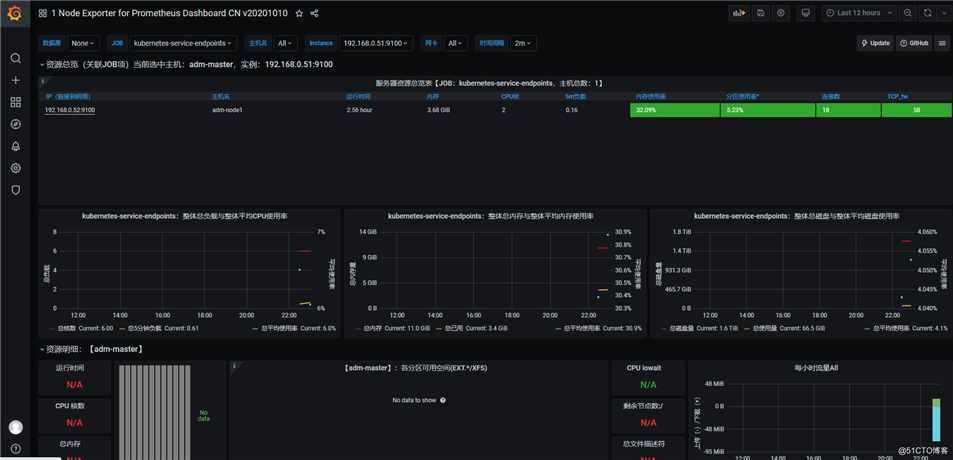Sort table by 内存使用率 column

pos(650,96)
